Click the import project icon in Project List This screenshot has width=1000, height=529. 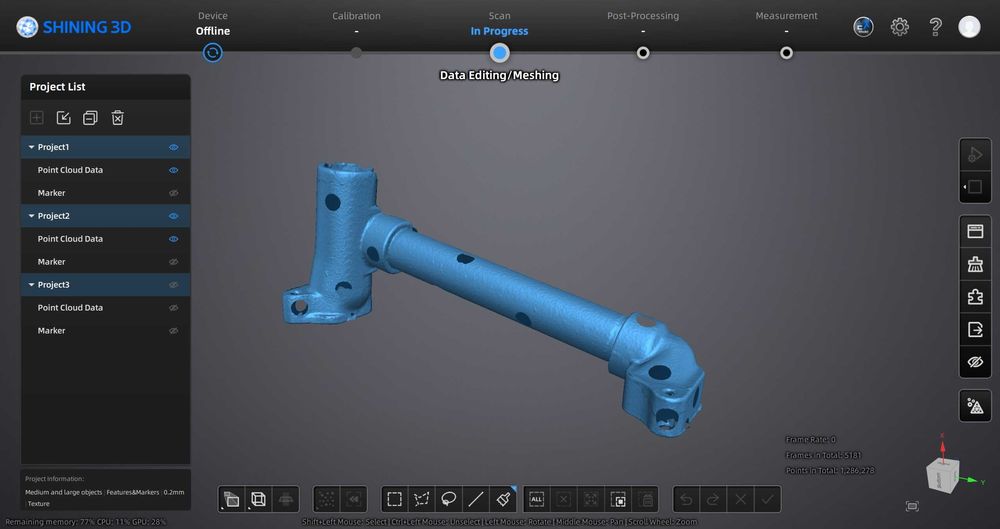point(63,117)
